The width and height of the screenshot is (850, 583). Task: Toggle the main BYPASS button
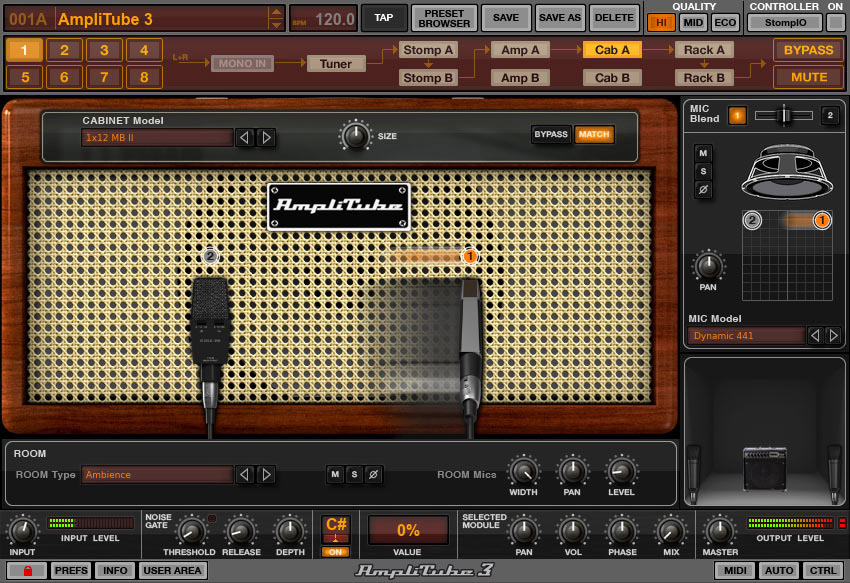[x=808, y=50]
